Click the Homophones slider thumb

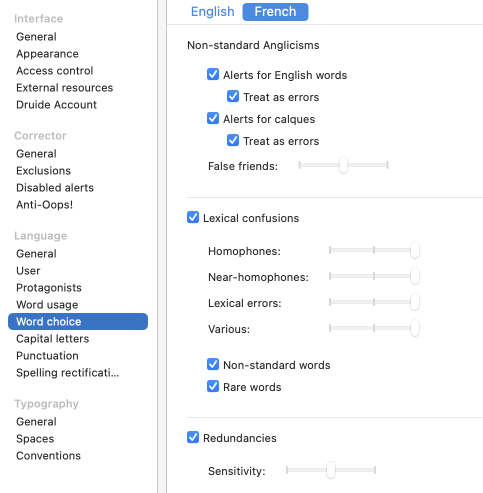tap(415, 250)
